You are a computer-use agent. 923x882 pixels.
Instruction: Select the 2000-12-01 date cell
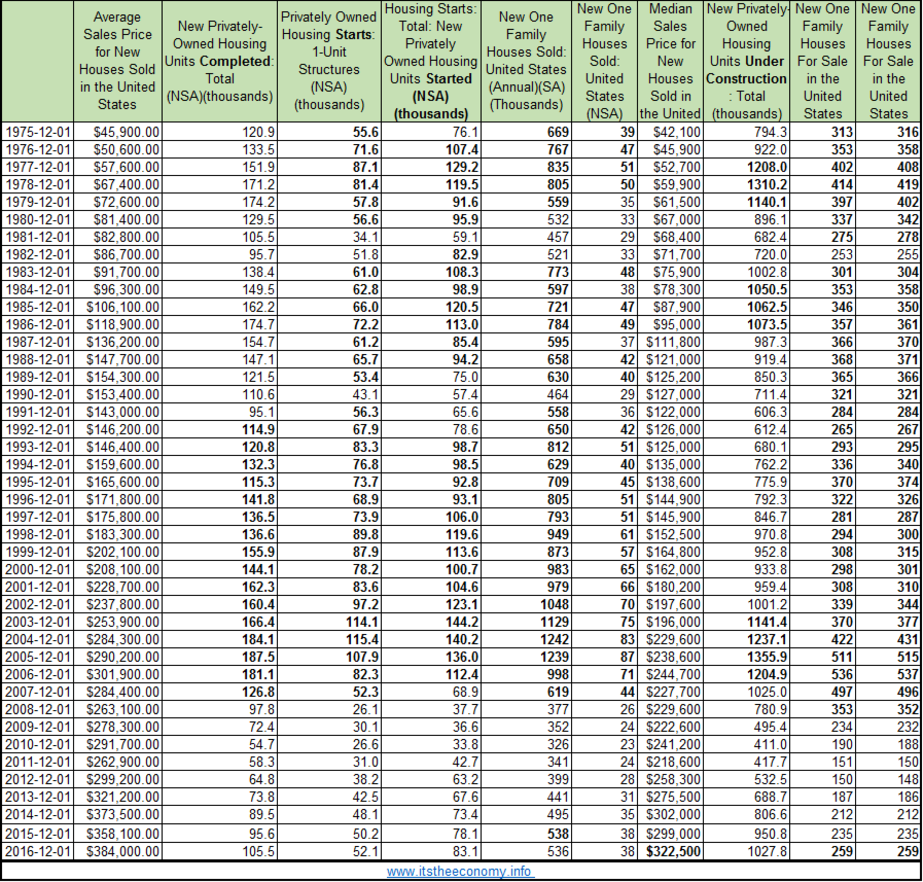(x=38, y=569)
